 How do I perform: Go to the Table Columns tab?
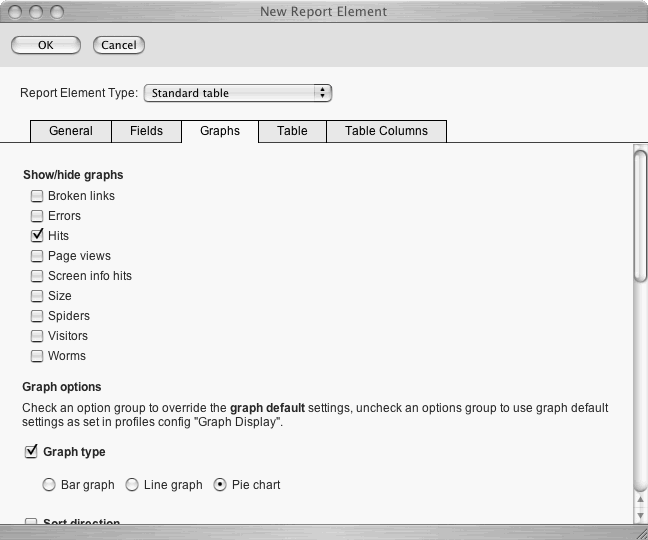[386, 131]
